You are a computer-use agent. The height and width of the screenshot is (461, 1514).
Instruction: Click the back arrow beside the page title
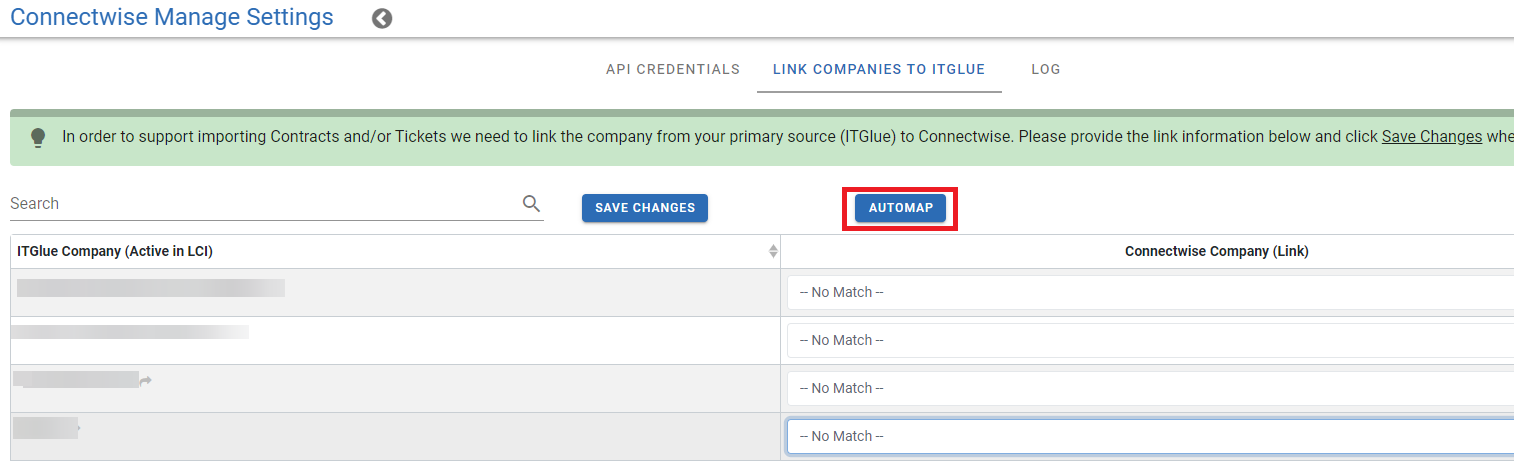[382, 19]
